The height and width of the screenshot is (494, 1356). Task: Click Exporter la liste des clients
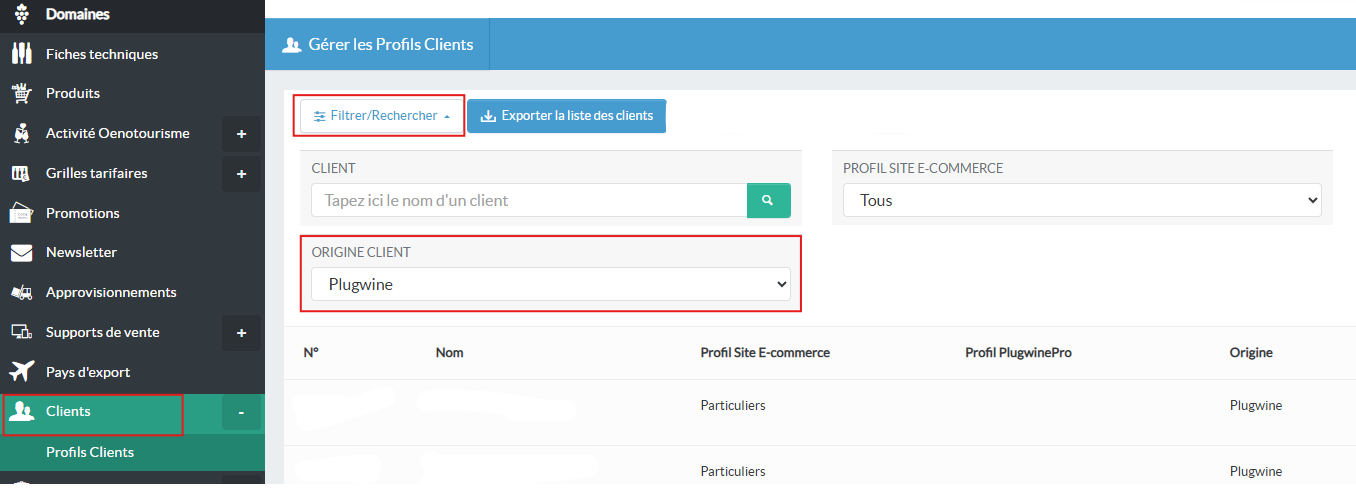click(x=566, y=116)
